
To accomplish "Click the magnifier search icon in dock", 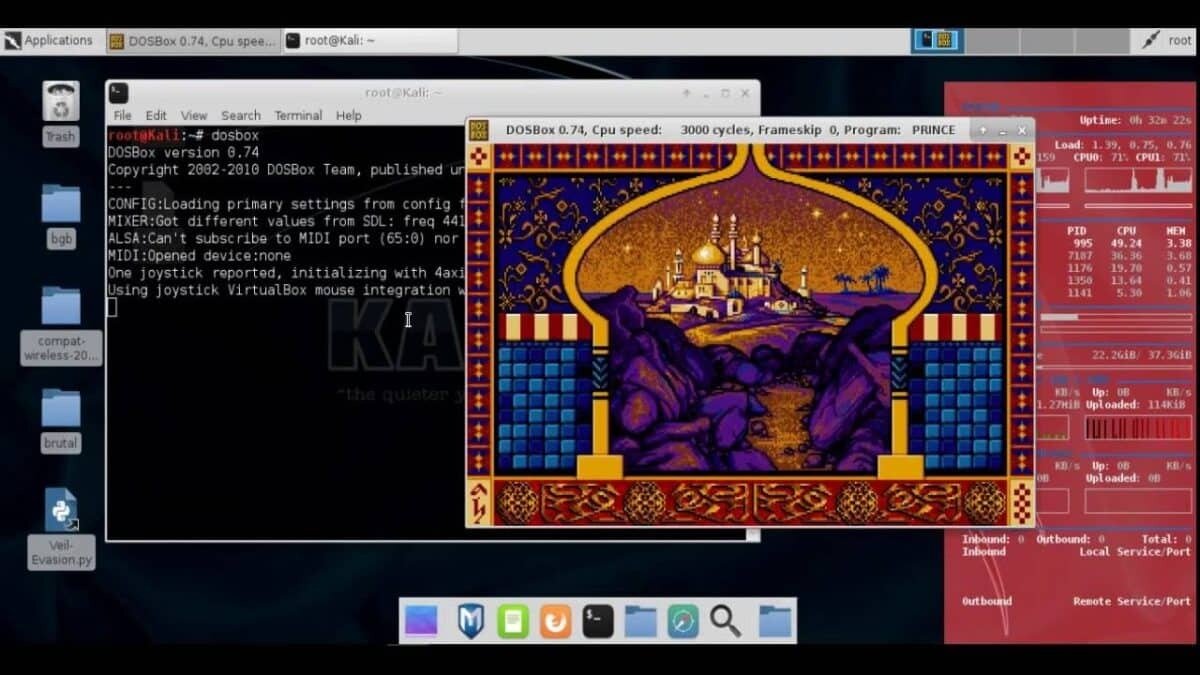I will 725,621.
